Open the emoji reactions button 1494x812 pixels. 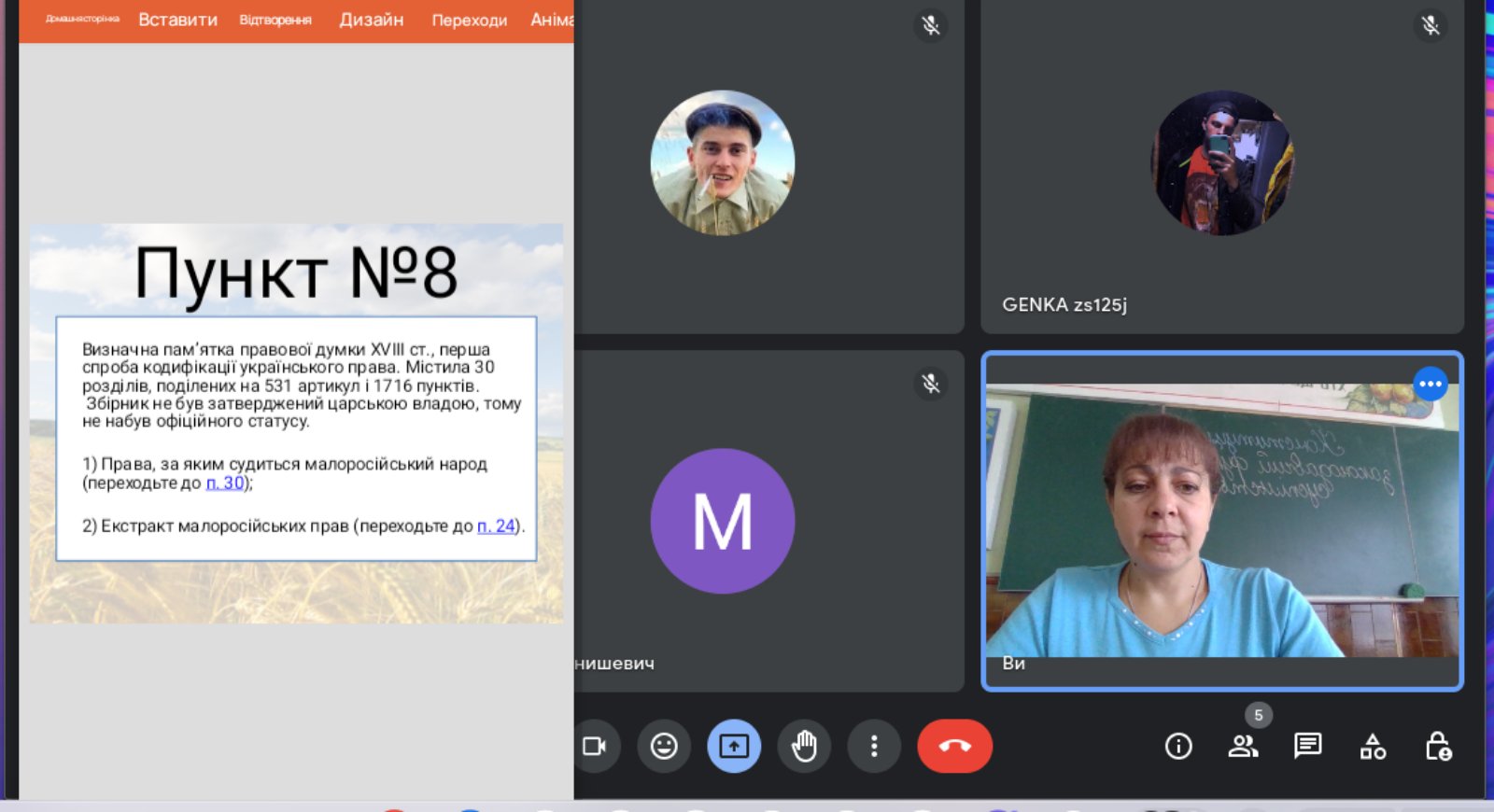664,746
